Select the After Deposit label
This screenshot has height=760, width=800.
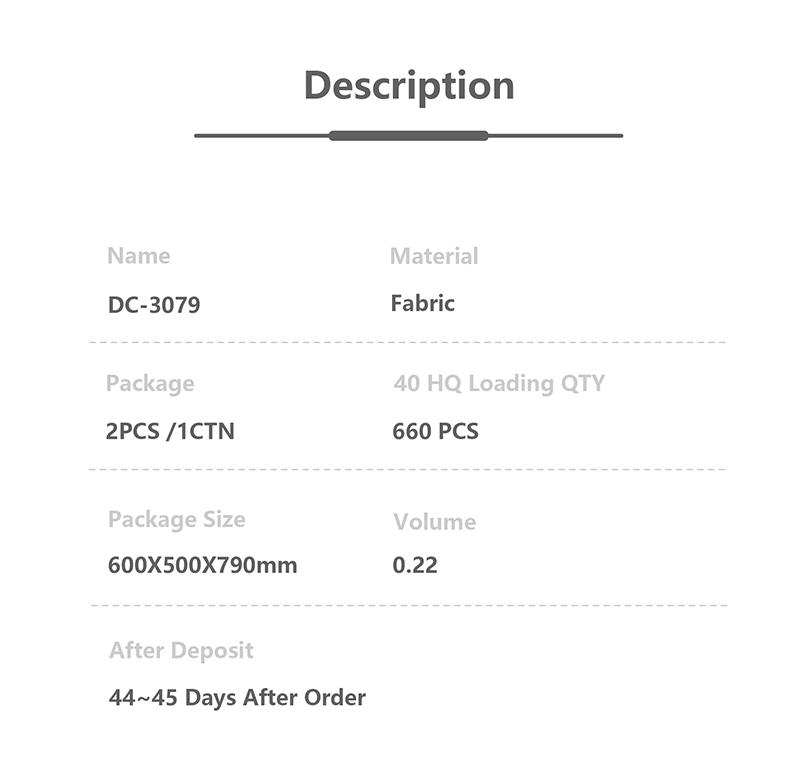point(181,650)
